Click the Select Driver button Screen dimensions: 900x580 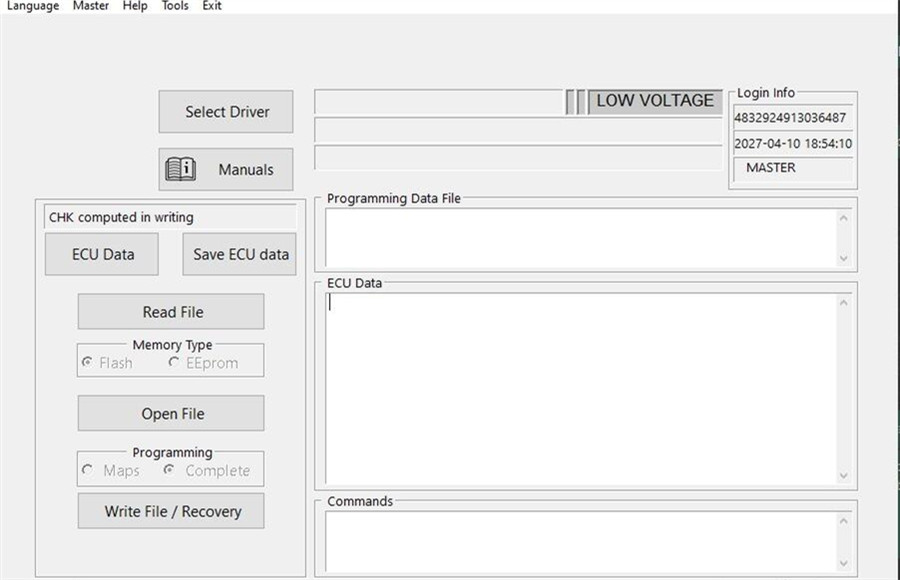[226, 111]
